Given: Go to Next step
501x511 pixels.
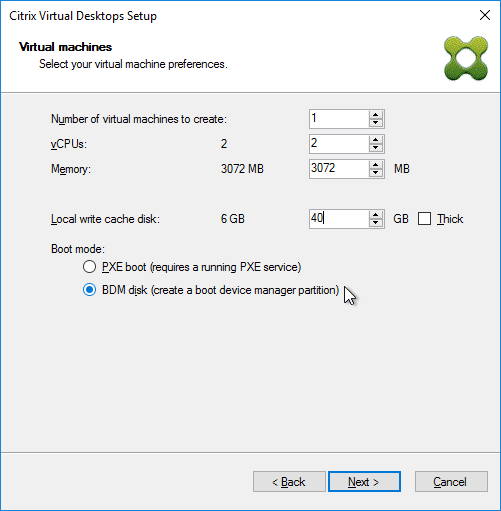Looking at the screenshot, I should (x=364, y=482).
